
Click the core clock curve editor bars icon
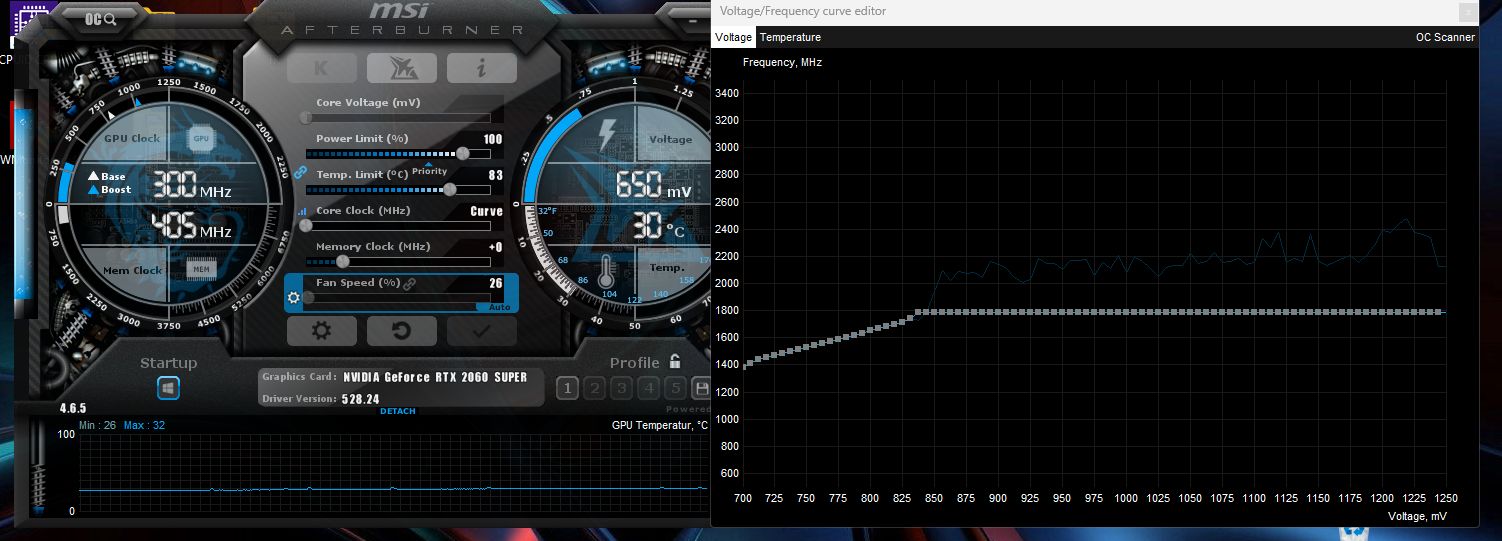click(302, 211)
